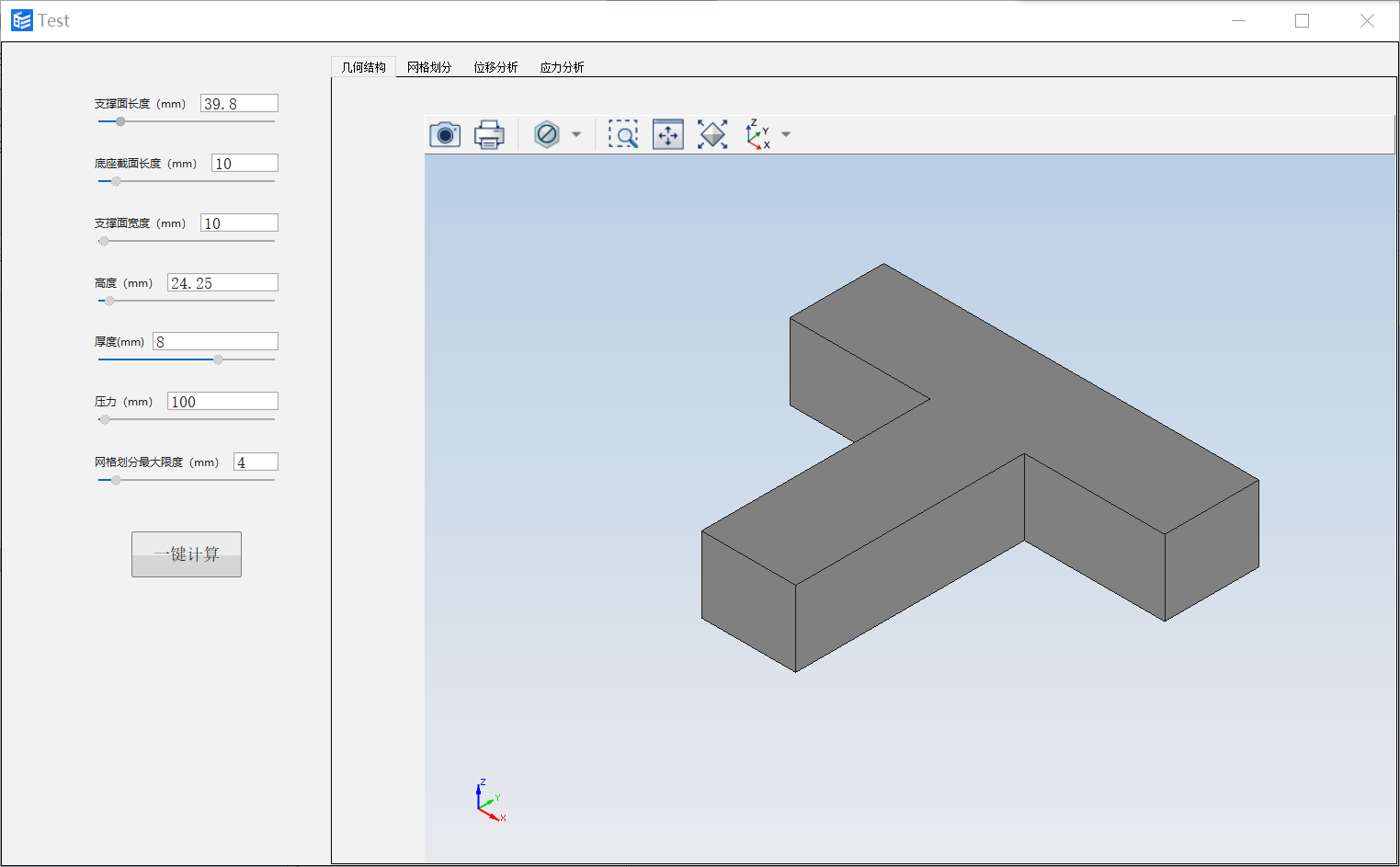The height and width of the screenshot is (867, 1400).
Task: Take a snapshot with the camera icon
Action: pyautogui.click(x=445, y=134)
